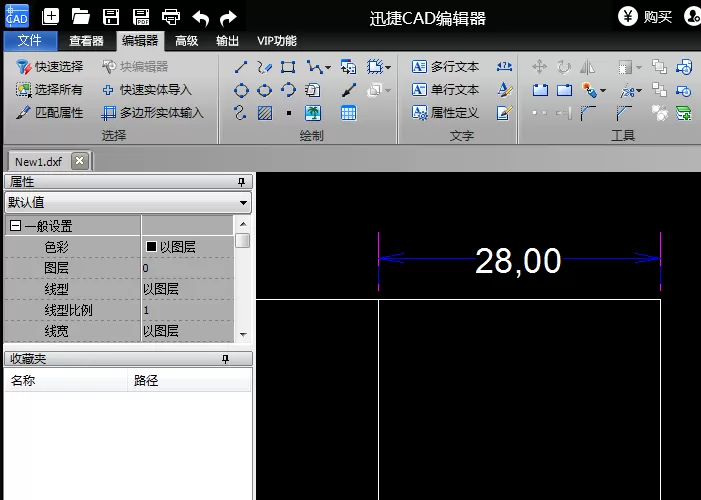Click 属性定义 attribute definition button
The height and width of the screenshot is (500, 701).
point(445,113)
